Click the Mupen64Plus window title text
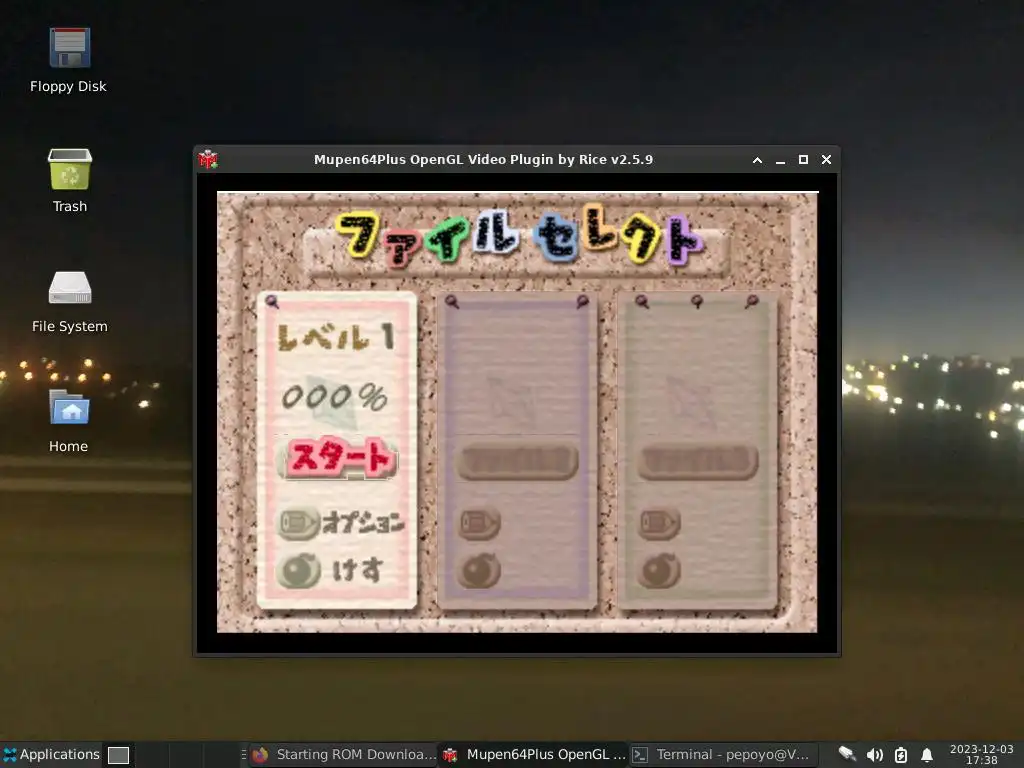Image resolution: width=1024 pixels, height=768 pixels. (x=483, y=160)
